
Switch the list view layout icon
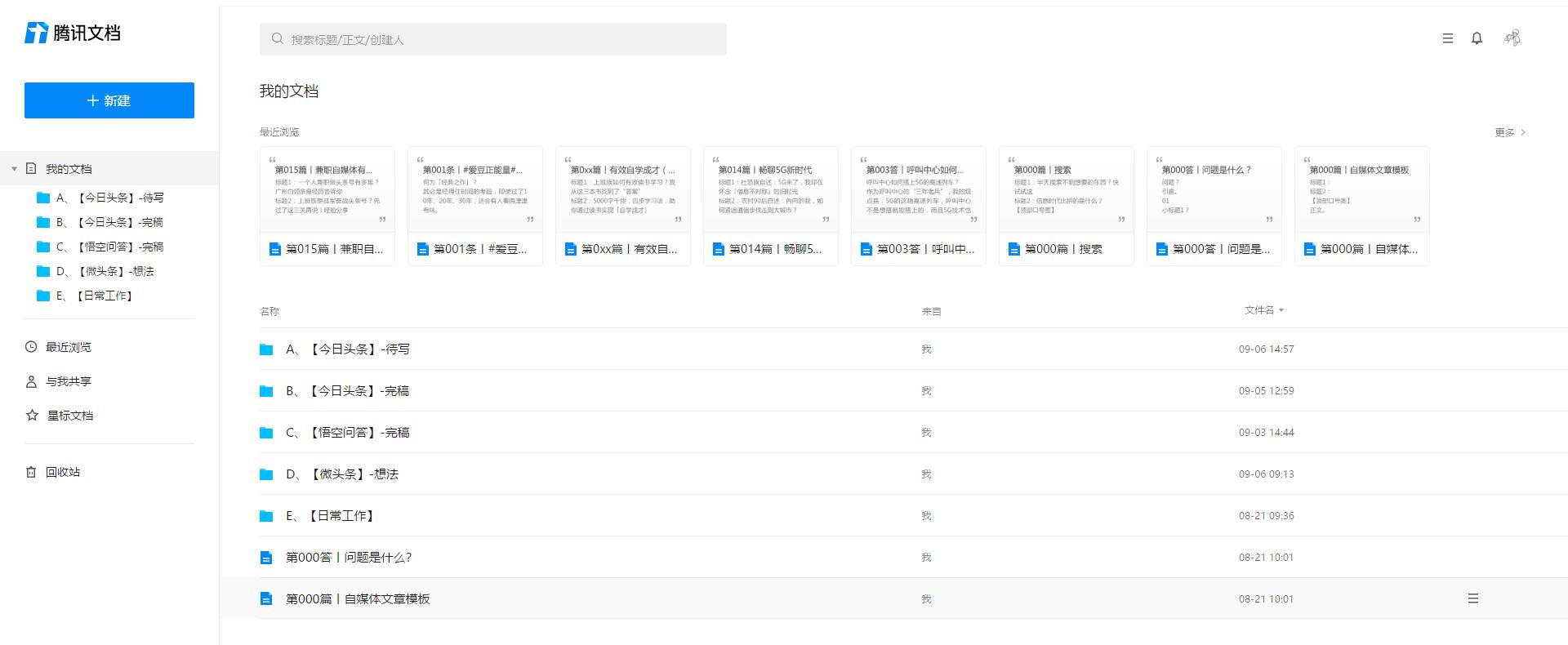[1448, 38]
